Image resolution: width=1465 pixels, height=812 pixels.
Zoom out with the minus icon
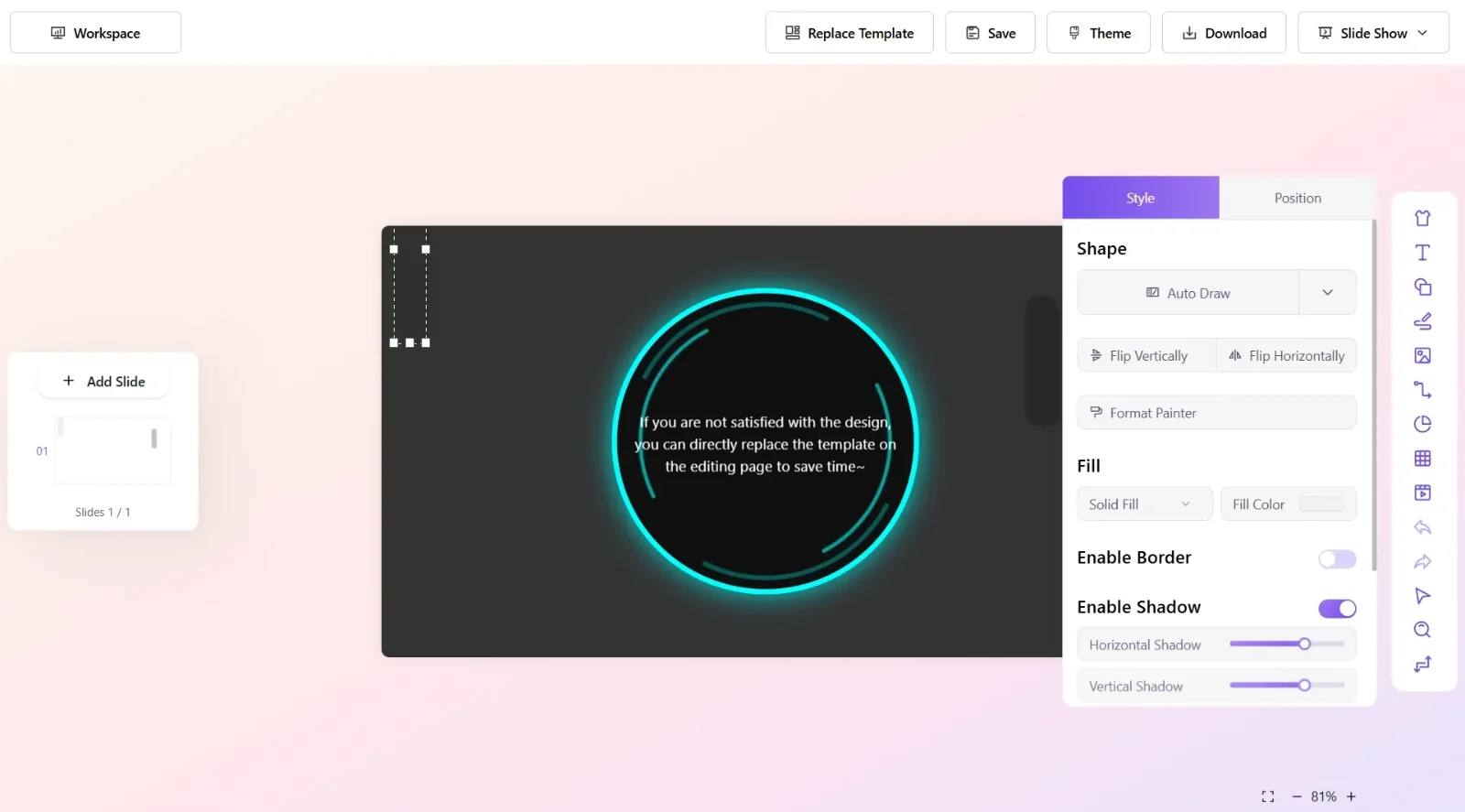[1297, 796]
